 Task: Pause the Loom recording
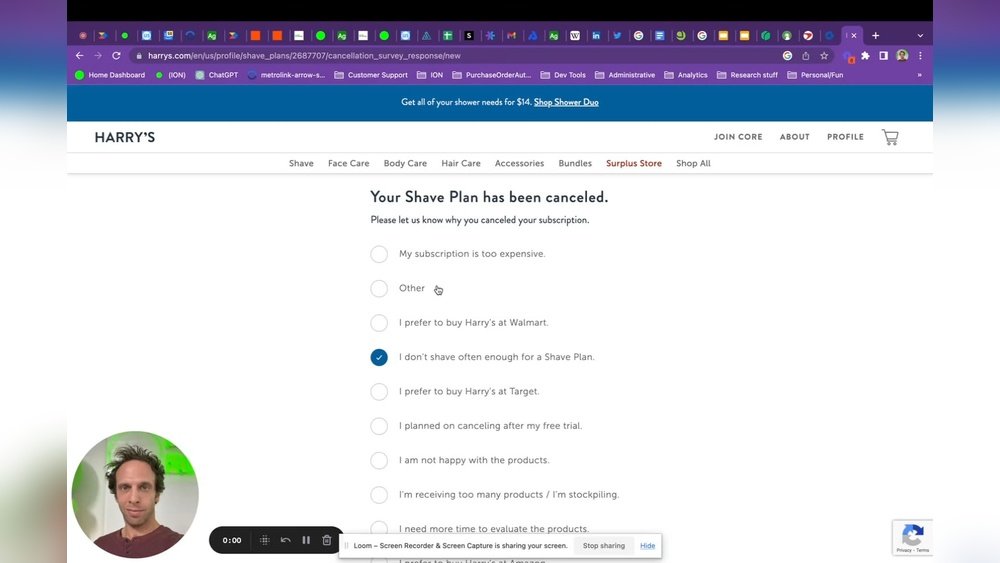[x=306, y=540]
